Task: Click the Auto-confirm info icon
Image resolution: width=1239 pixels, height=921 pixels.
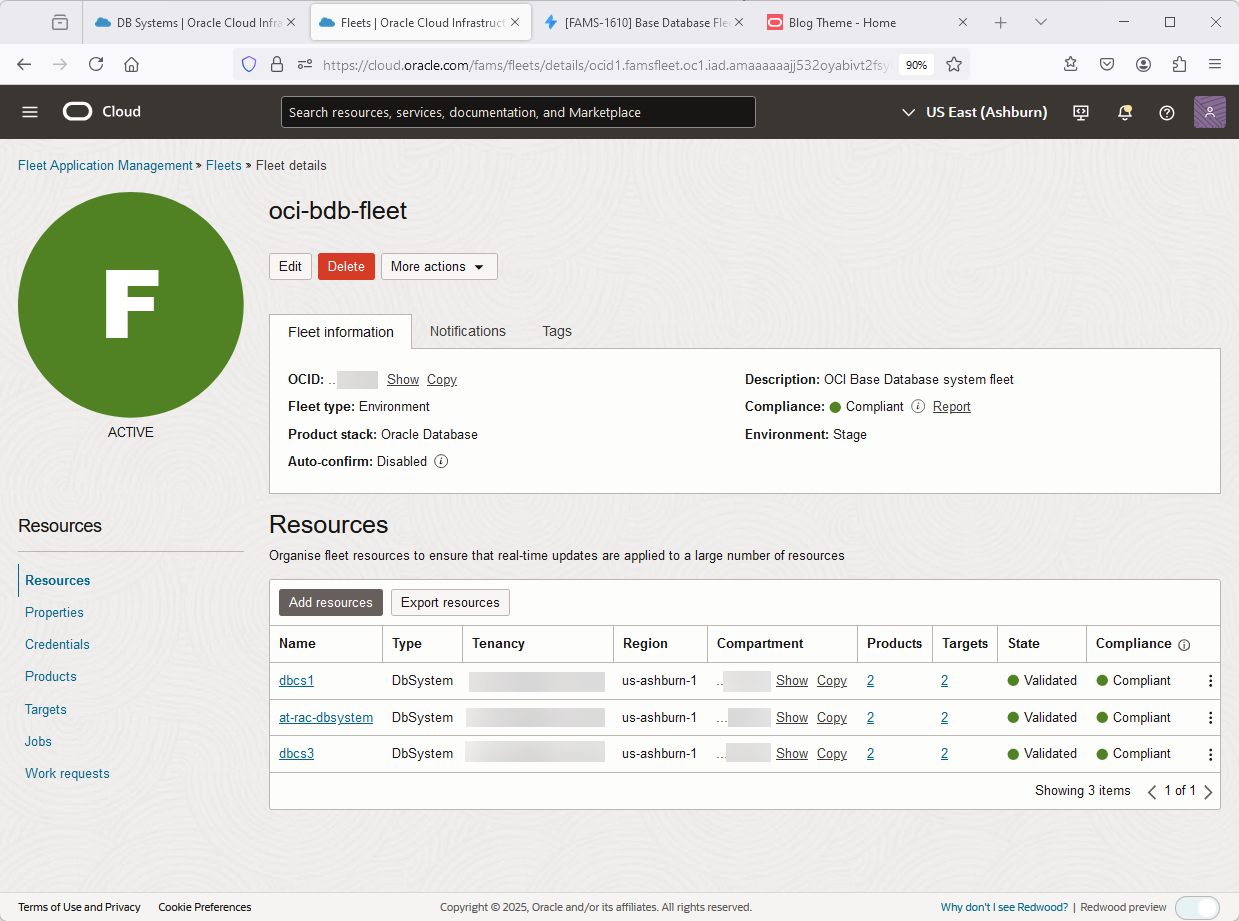Action: point(441,462)
